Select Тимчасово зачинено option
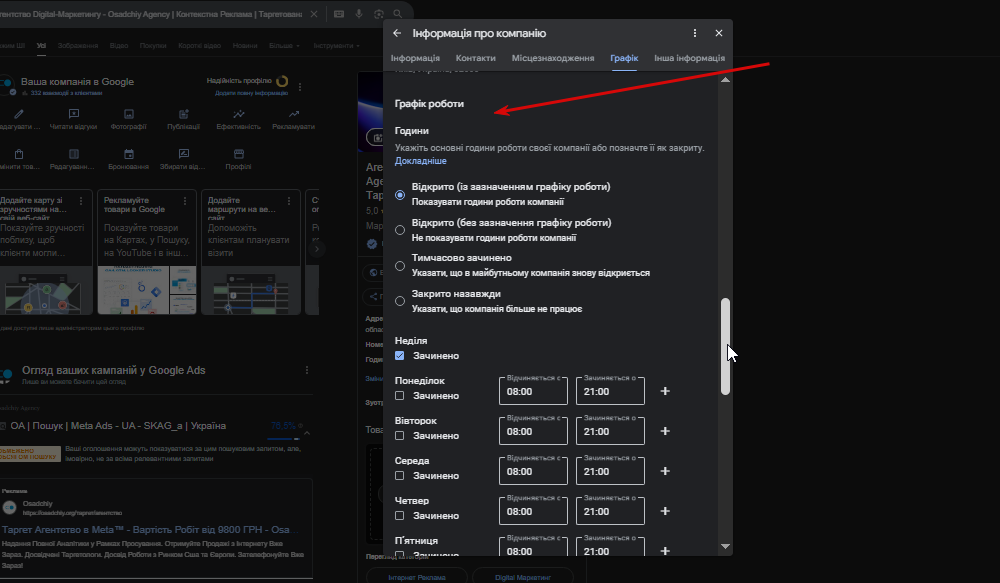1000x583 pixels. click(400, 265)
